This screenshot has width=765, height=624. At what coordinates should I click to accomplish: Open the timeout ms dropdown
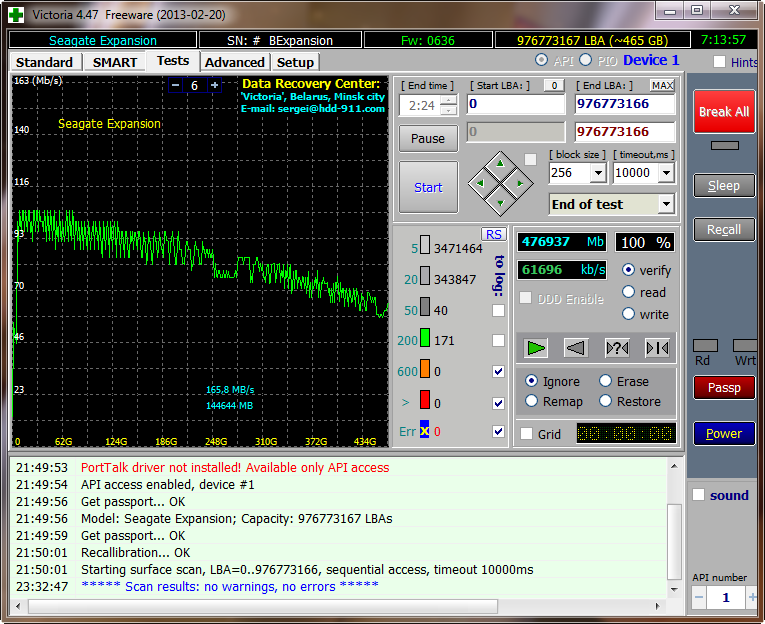point(666,173)
